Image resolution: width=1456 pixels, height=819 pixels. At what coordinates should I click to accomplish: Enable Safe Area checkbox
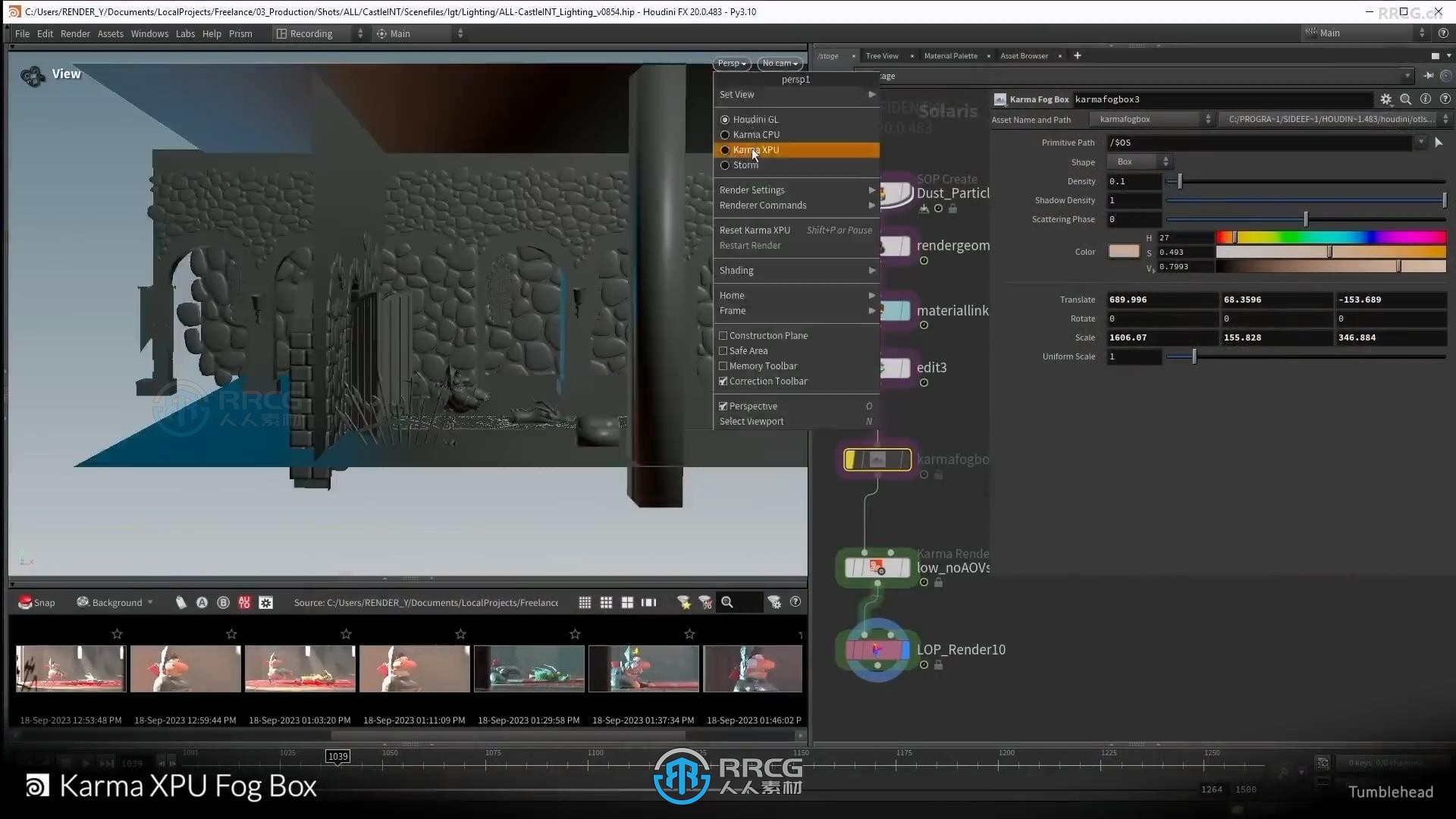pos(723,351)
